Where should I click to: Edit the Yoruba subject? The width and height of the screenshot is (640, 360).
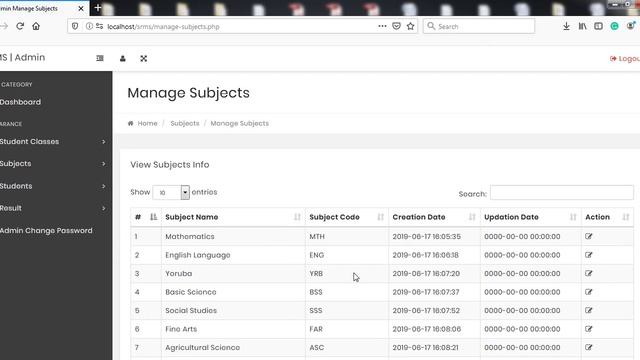(589, 273)
